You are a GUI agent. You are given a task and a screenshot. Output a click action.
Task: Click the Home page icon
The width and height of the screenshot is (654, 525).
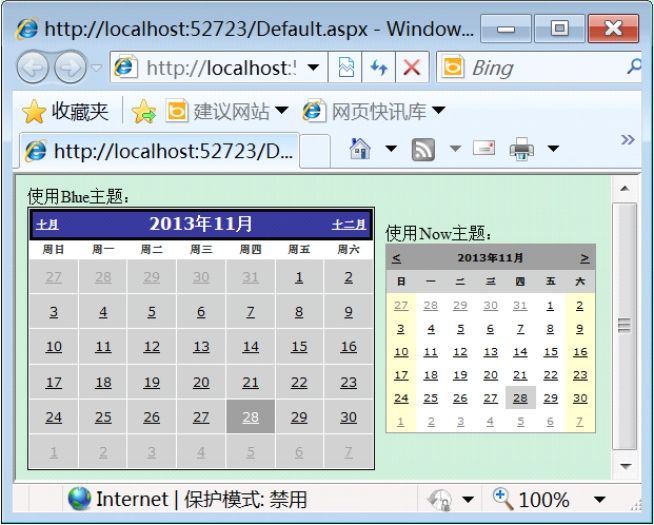[x=360, y=148]
